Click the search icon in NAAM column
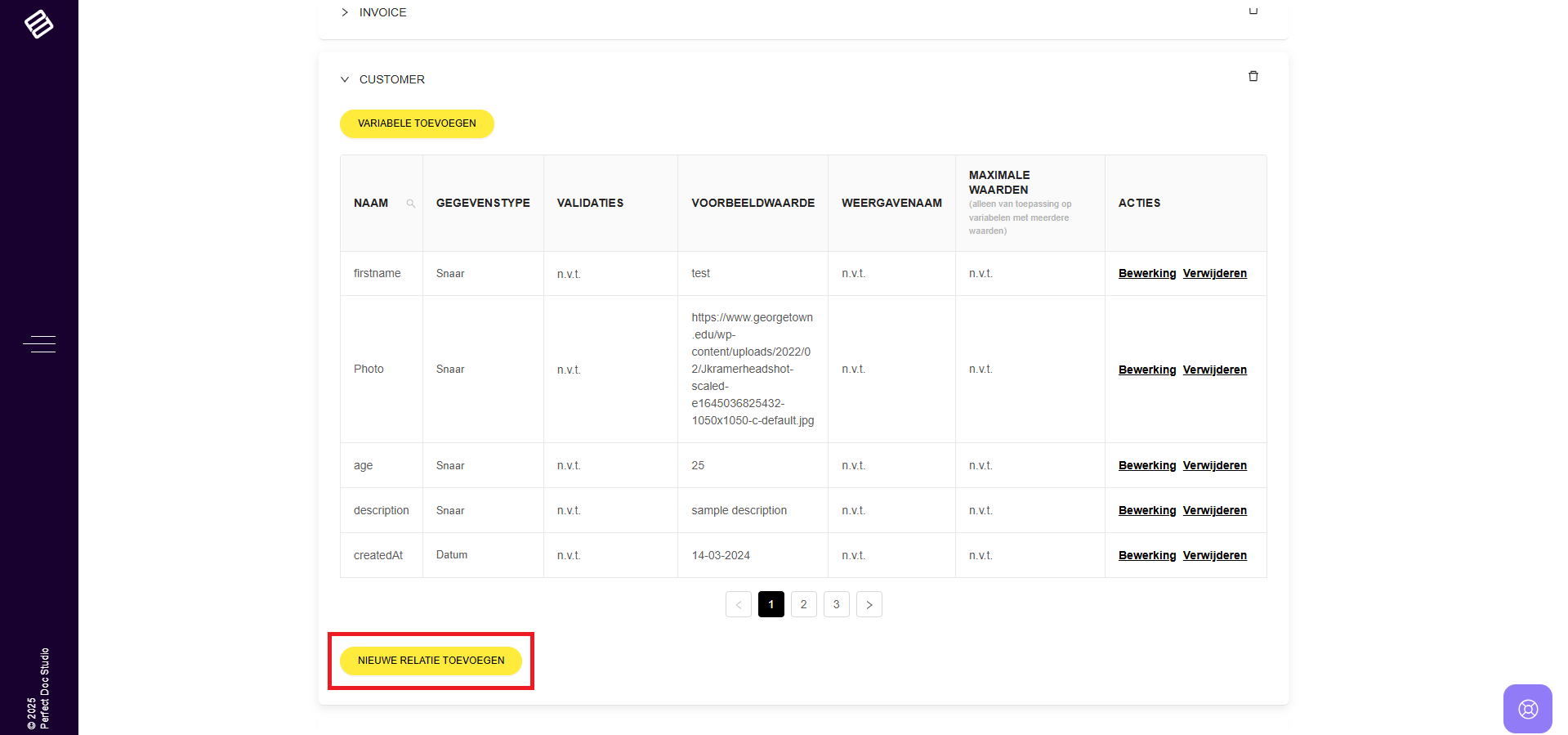This screenshot has height=735, width=1568. pos(410,204)
